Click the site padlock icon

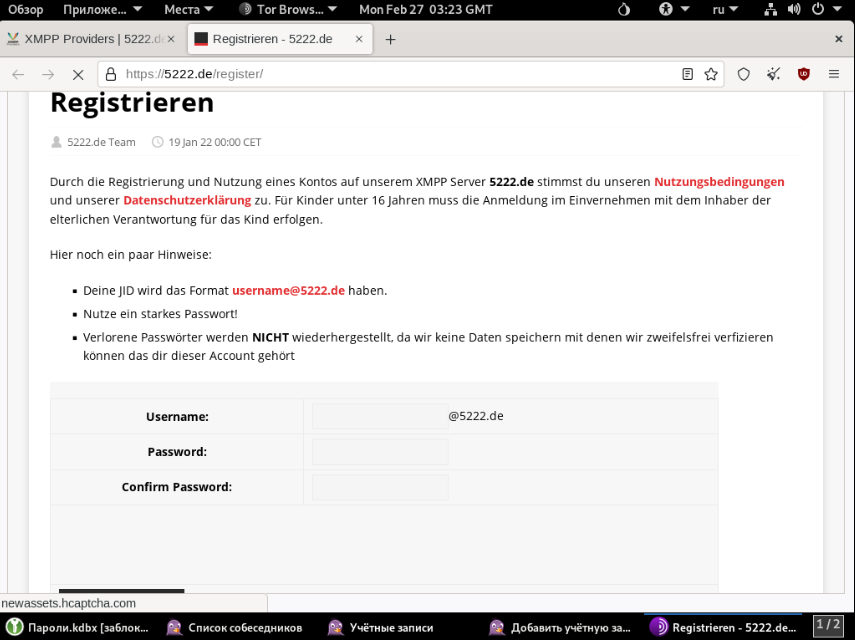point(111,74)
